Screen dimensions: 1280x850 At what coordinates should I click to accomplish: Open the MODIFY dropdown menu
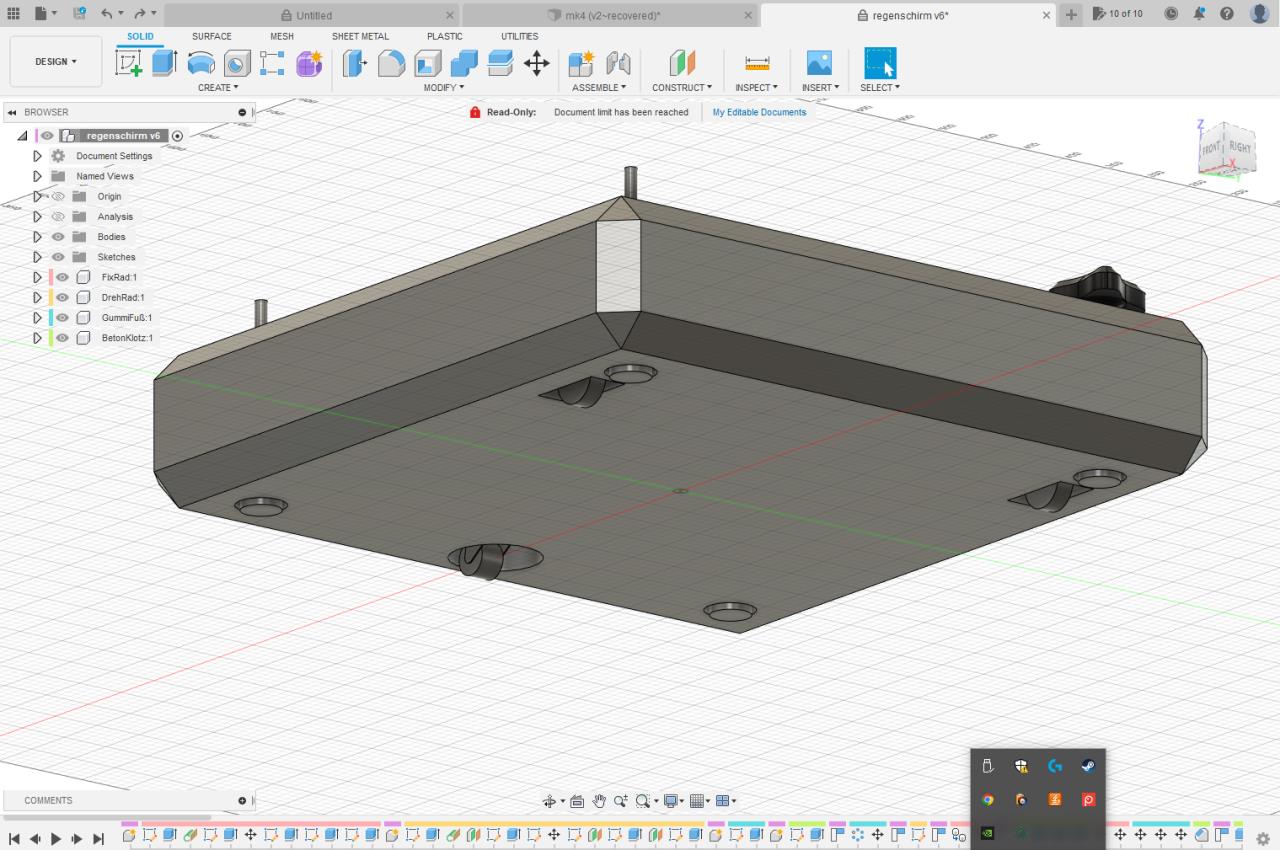pos(444,88)
